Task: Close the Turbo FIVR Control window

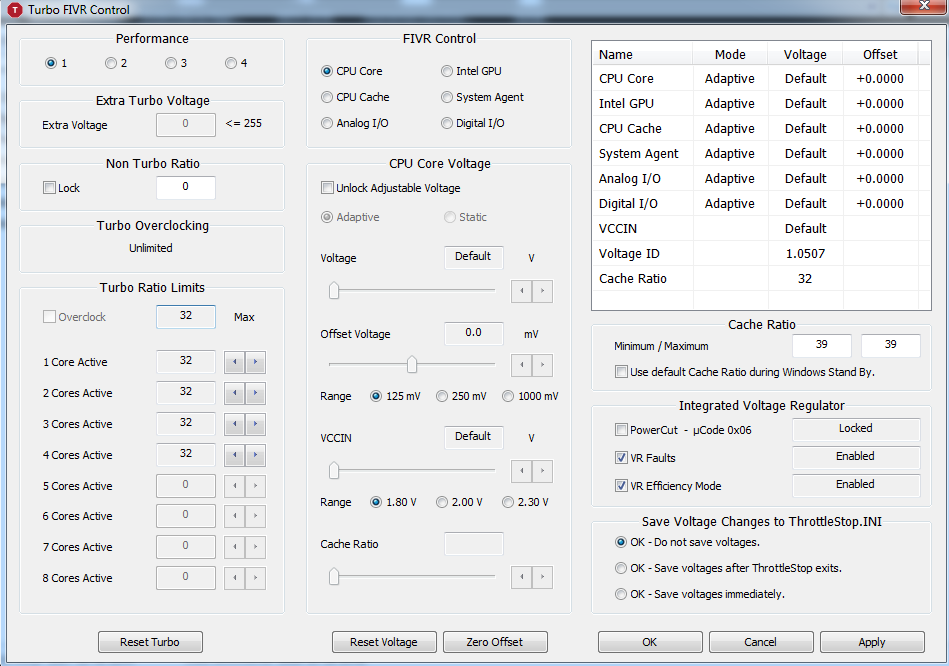Action: (923, 6)
